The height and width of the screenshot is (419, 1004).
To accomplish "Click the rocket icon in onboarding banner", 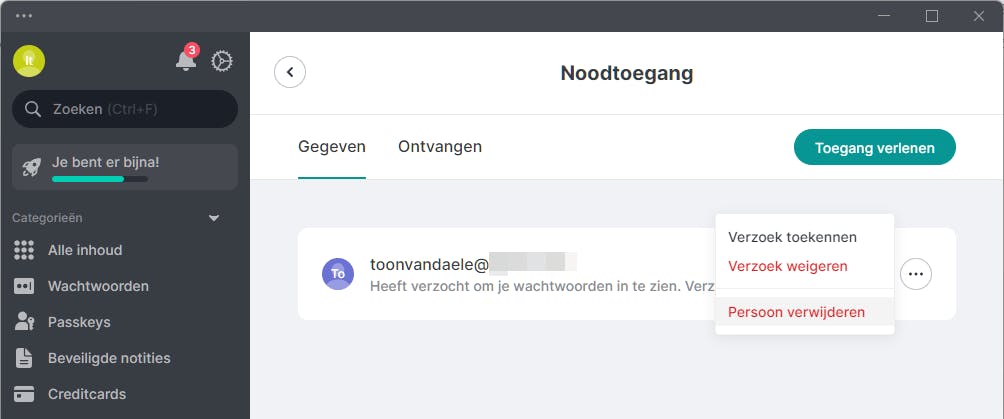I will click(x=31, y=167).
